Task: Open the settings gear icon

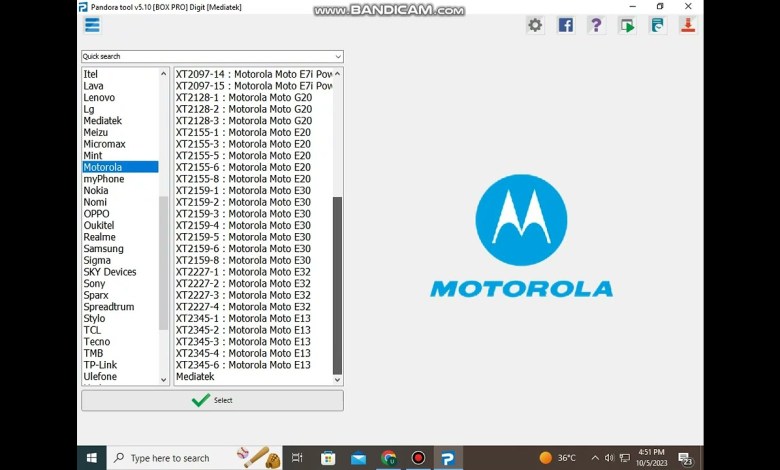Action: click(535, 25)
